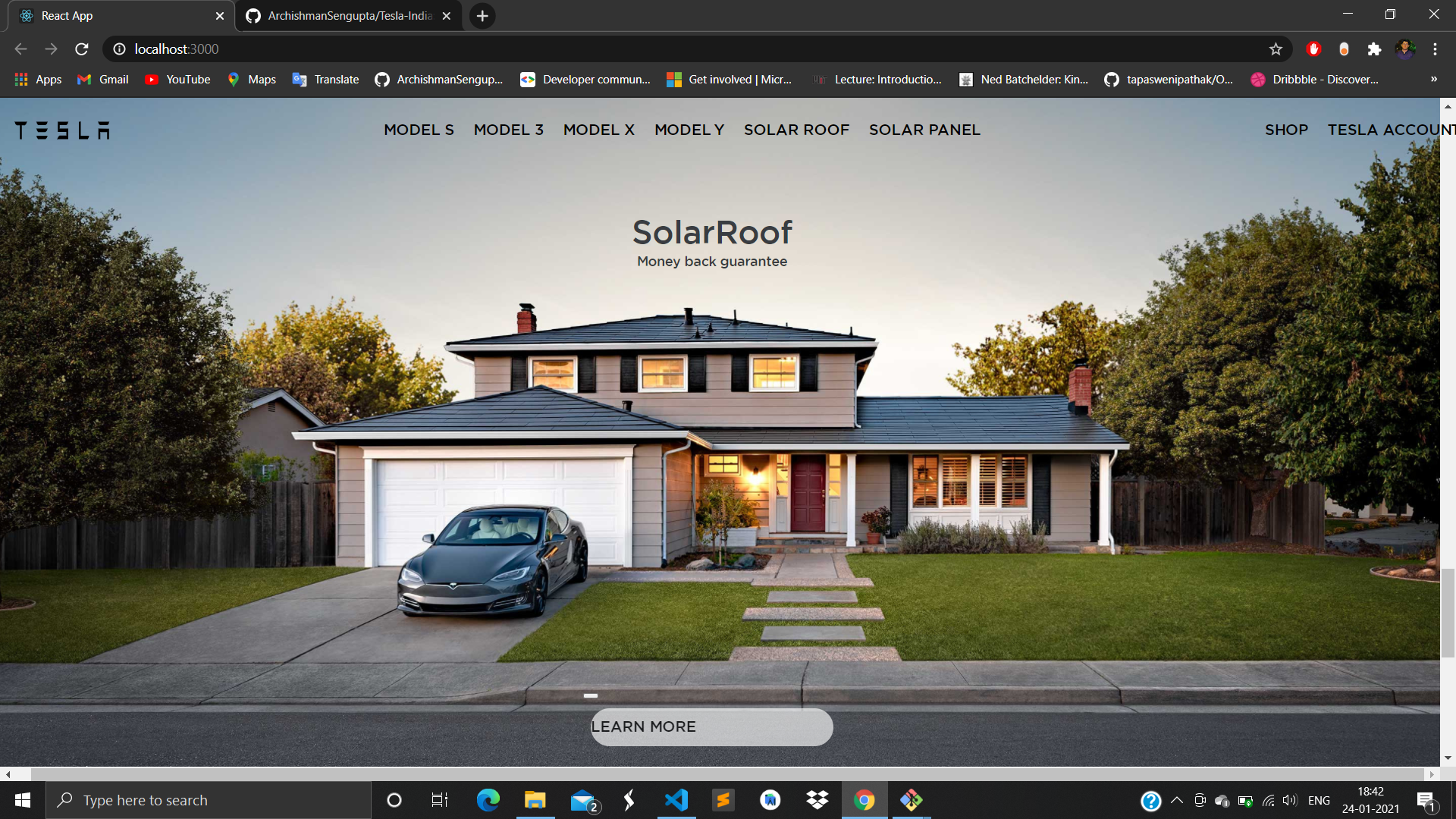Open Chrome three-dot menu
Screen dimensions: 1456x819
click(1435, 49)
